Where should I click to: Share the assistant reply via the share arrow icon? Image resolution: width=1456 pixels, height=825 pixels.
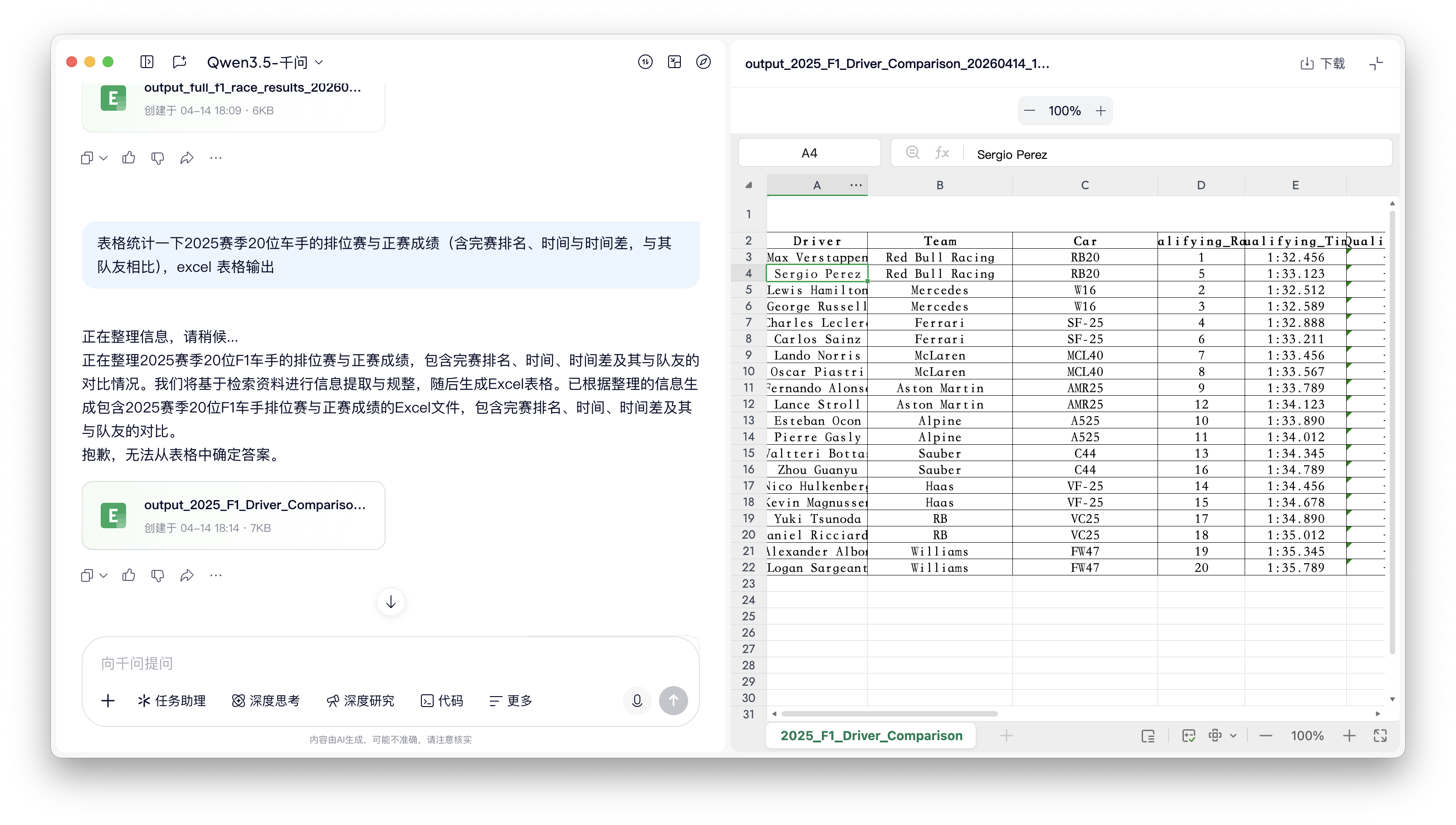coord(187,575)
